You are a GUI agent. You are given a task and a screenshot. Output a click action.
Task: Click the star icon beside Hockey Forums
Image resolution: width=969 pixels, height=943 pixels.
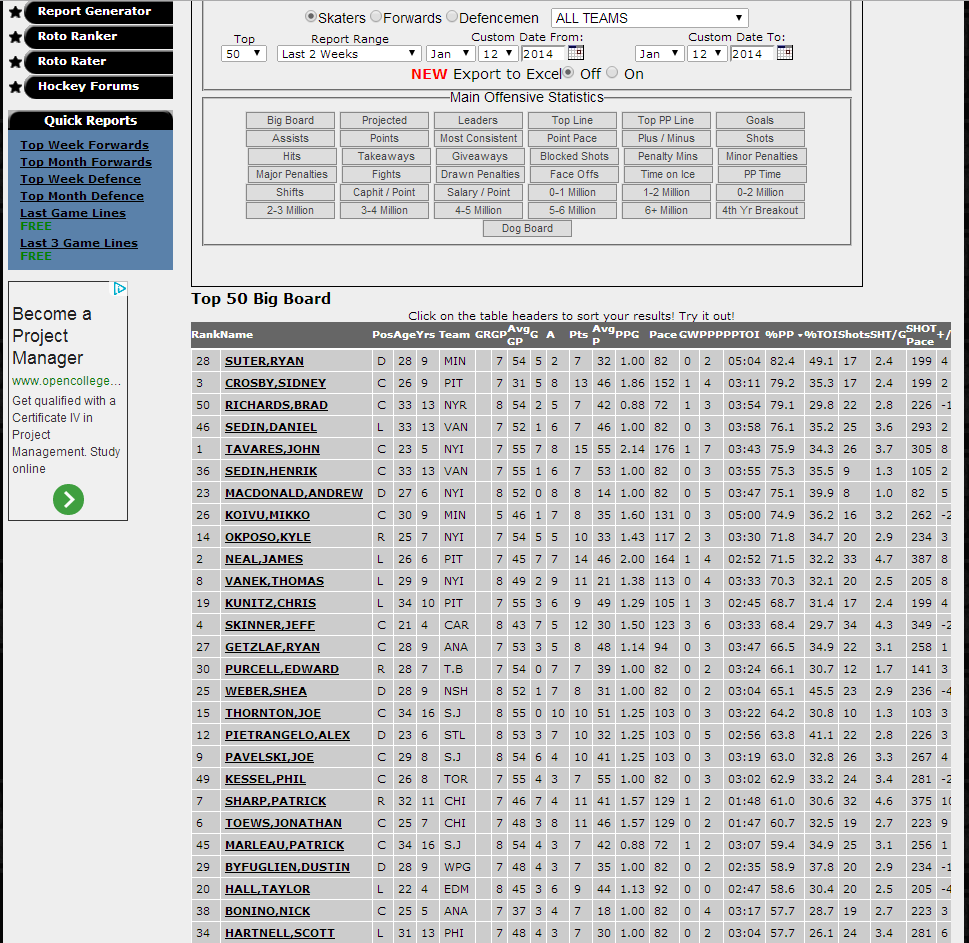tap(16, 87)
